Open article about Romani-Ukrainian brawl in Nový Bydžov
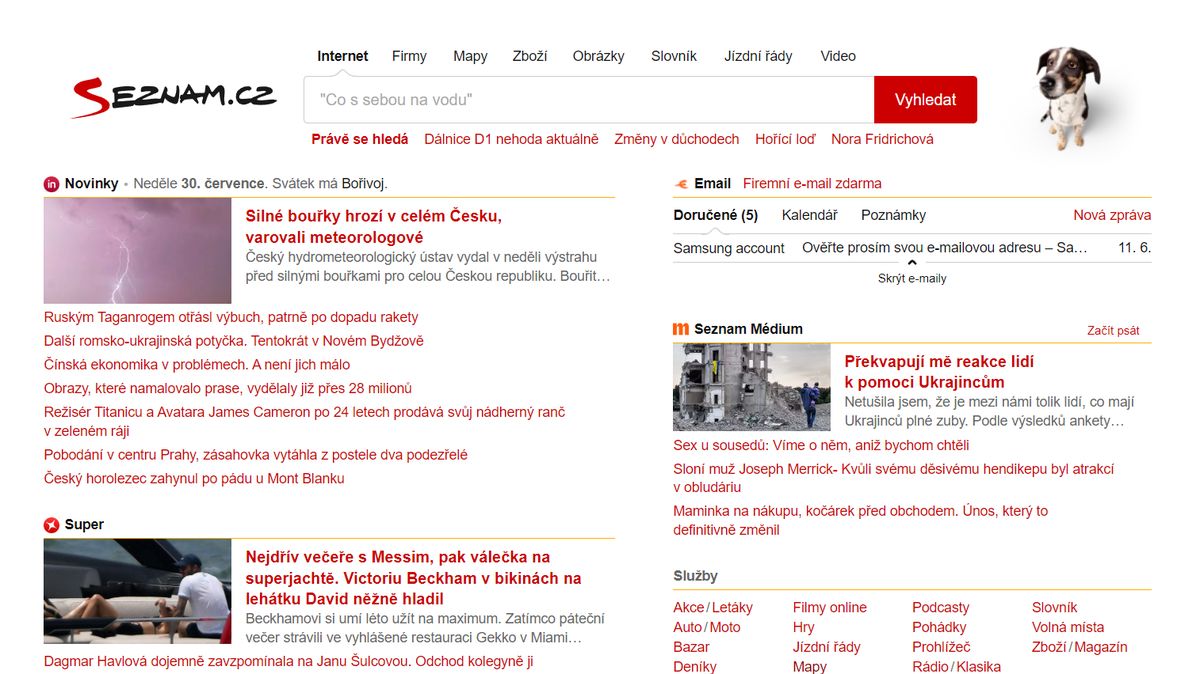Screen dimensions: 1200x674 tap(234, 341)
